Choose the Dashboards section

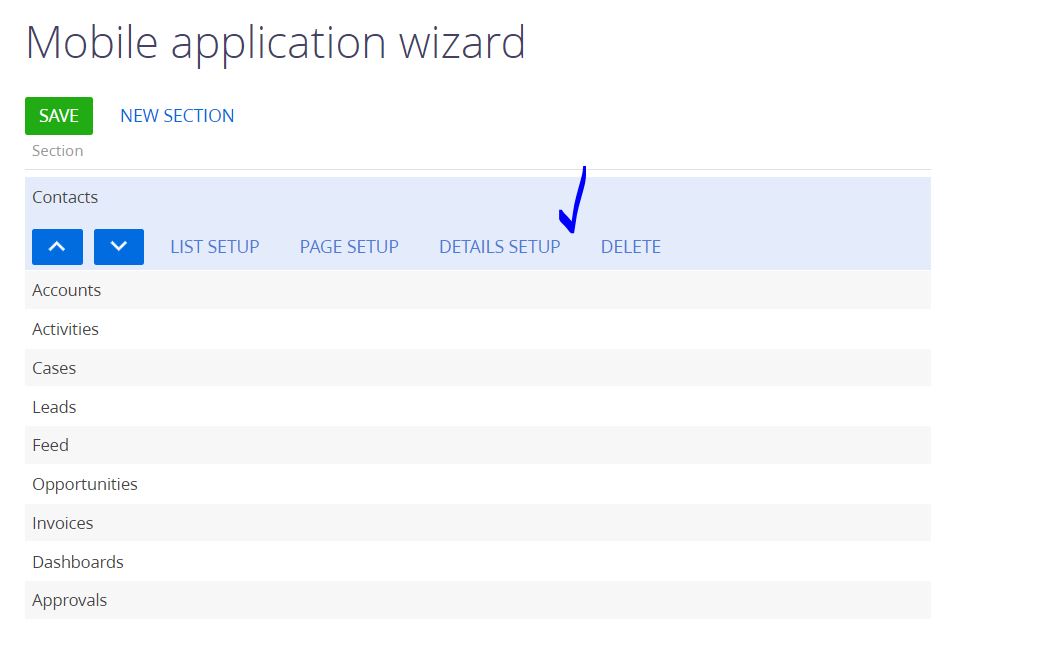(x=78, y=562)
